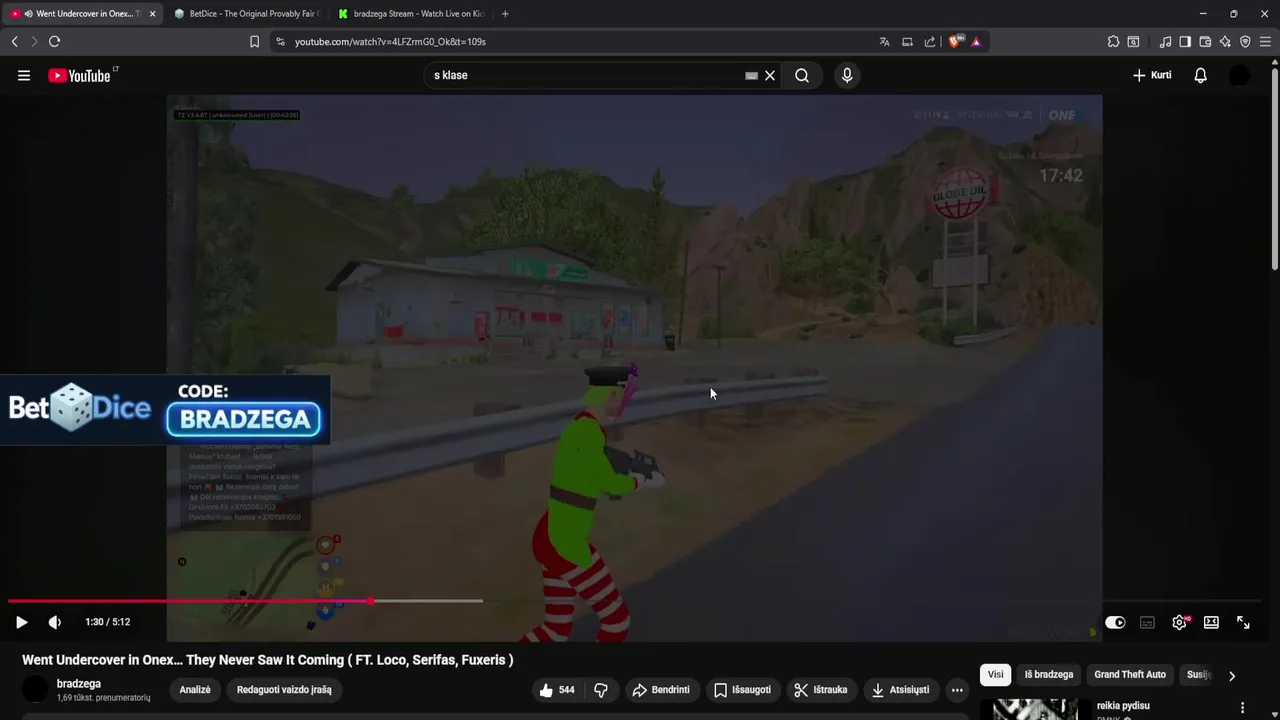Open Brave Leo AI sparkle icon
Image resolution: width=1280 pixels, height=720 pixels.
pyautogui.click(x=1225, y=42)
